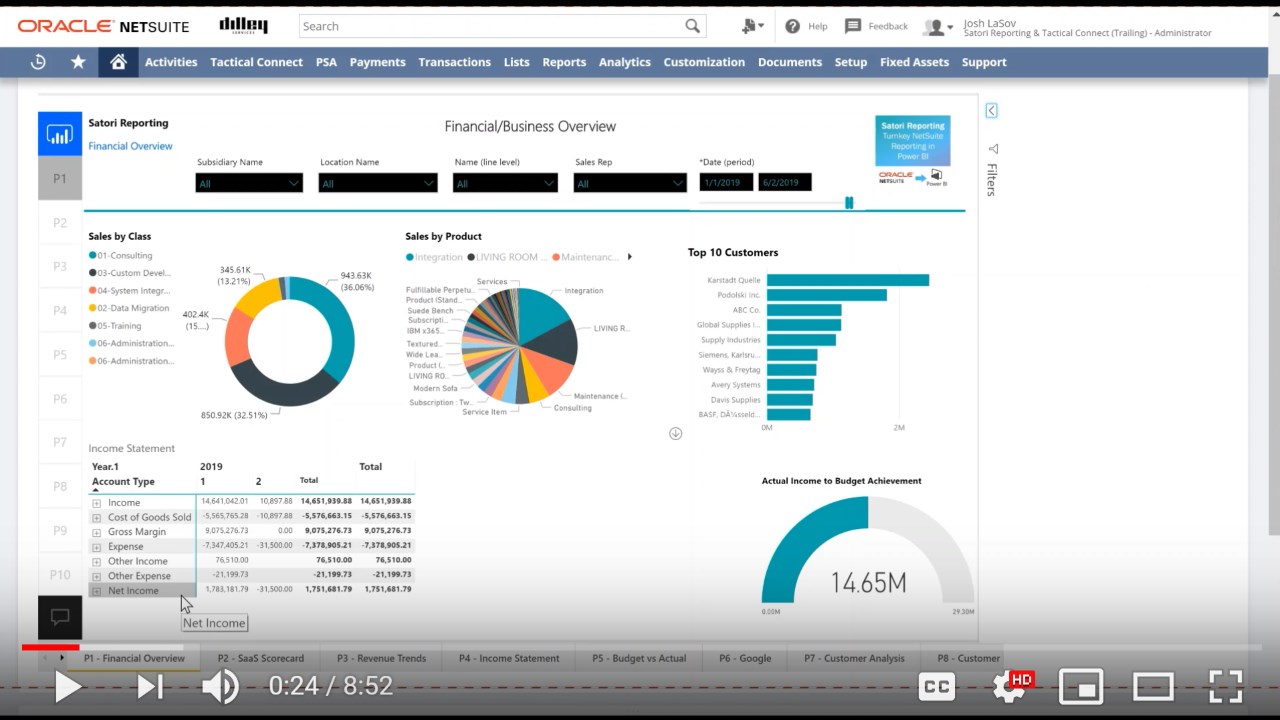The width and height of the screenshot is (1280, 720).
Task: Collapse the Filters pane arrow
Action: (991, 111)
